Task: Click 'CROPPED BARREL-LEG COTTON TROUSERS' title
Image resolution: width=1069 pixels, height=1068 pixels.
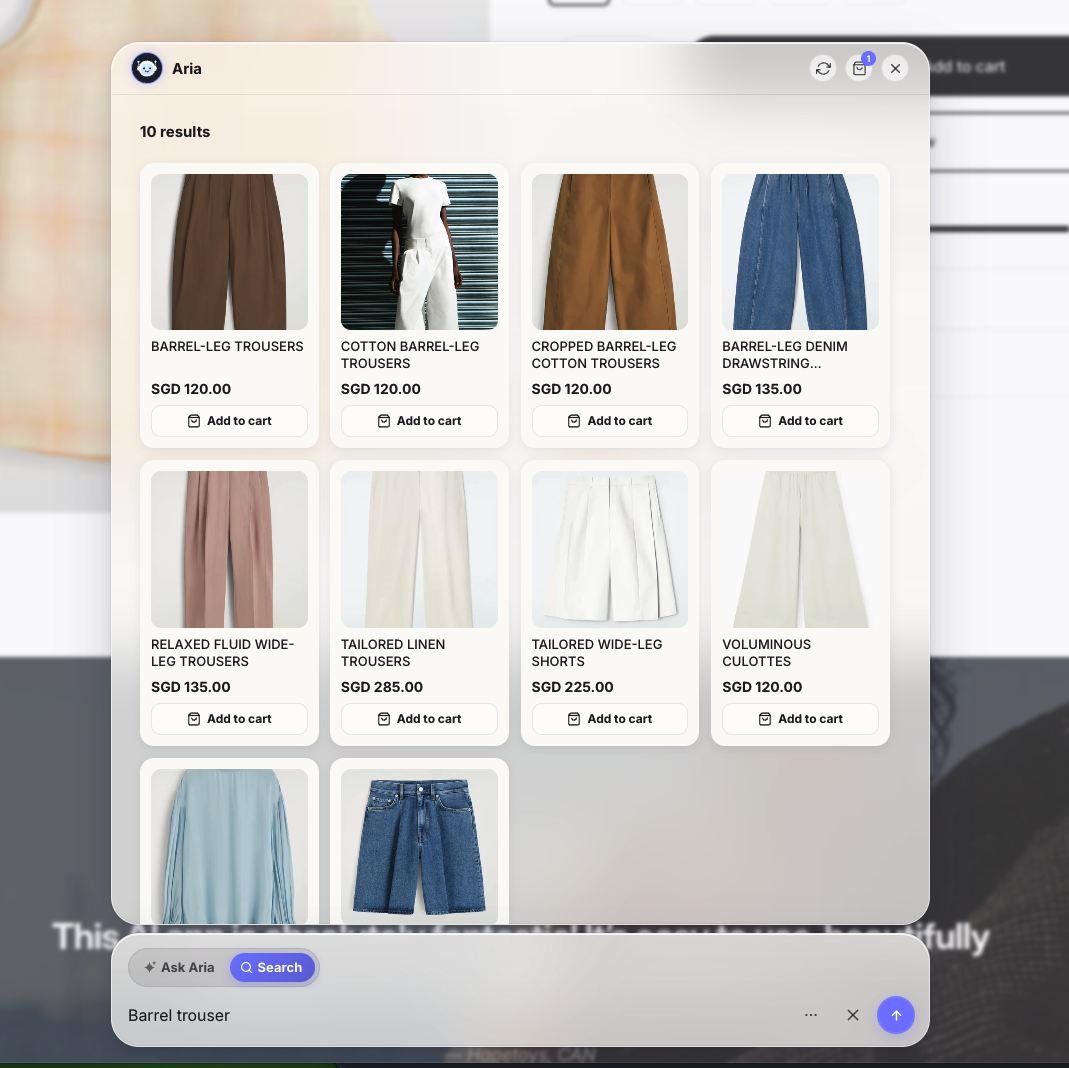Action: 604,354
